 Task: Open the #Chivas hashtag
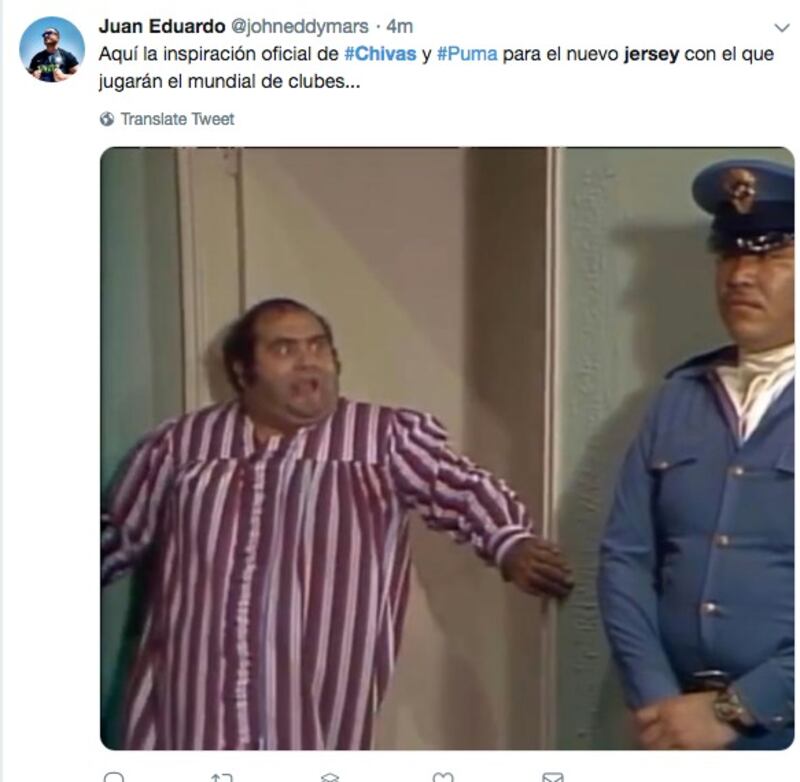pyautogui.click(x=380, y=54)
